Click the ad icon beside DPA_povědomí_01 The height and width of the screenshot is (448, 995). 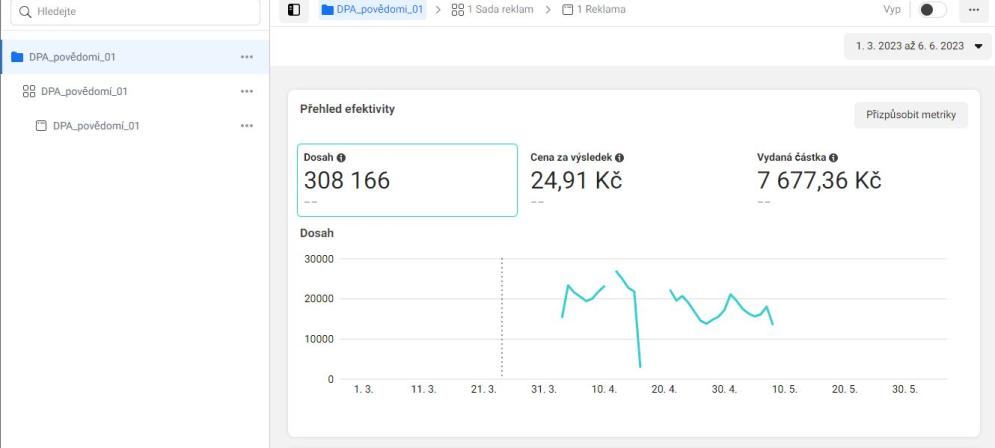coord(41,126)
